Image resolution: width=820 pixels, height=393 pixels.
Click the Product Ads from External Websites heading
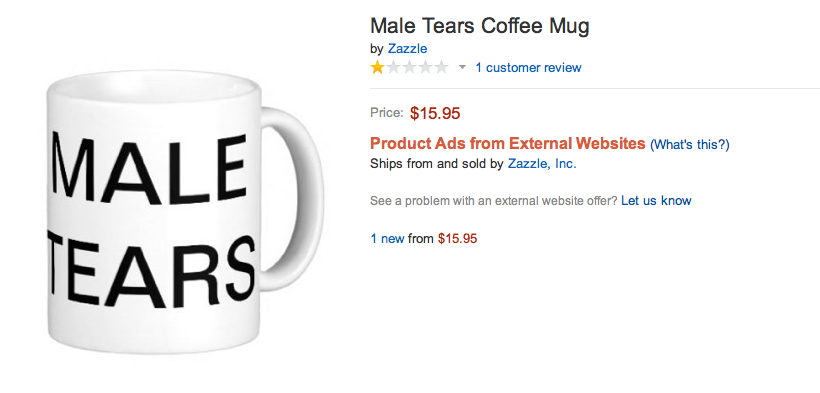[508, 143]
